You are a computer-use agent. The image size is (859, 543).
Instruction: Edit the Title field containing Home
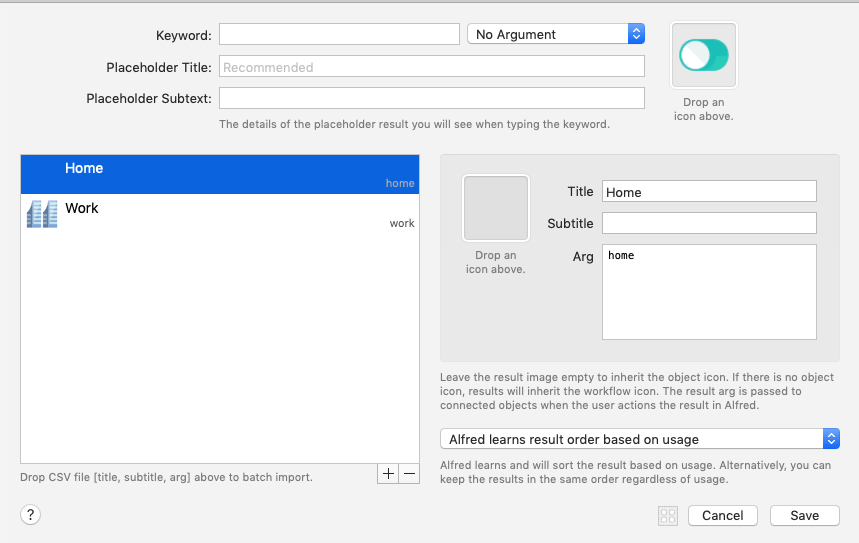click(709, 191)
